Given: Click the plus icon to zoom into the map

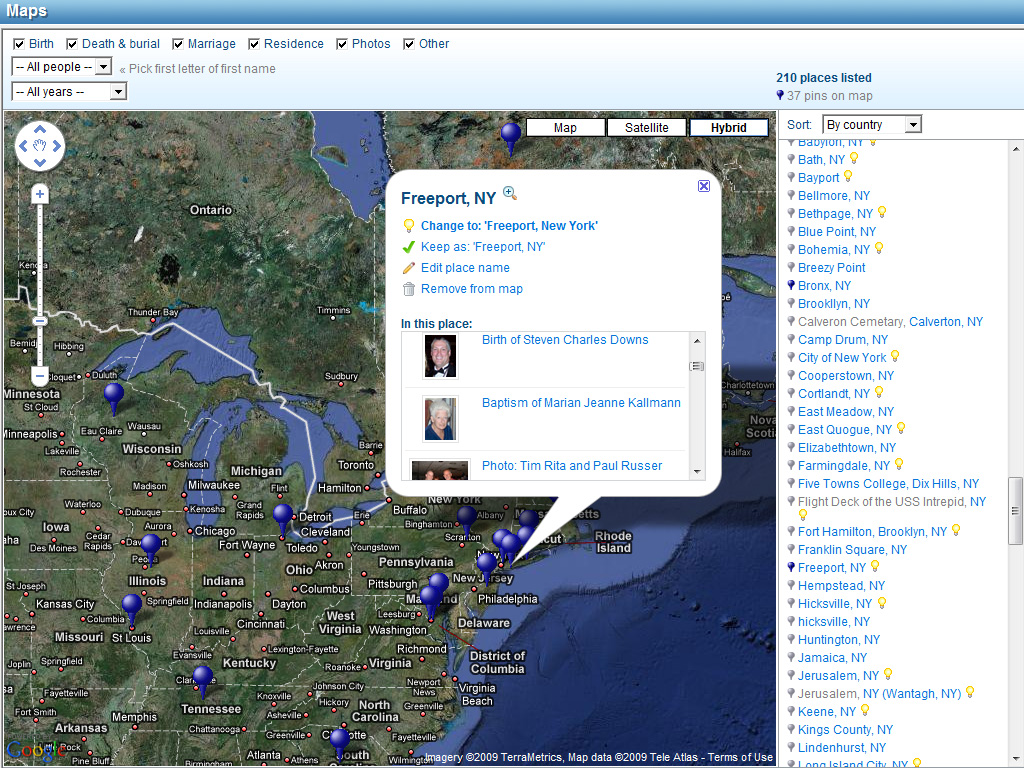Looking at the screenshot, I should 39,192.
